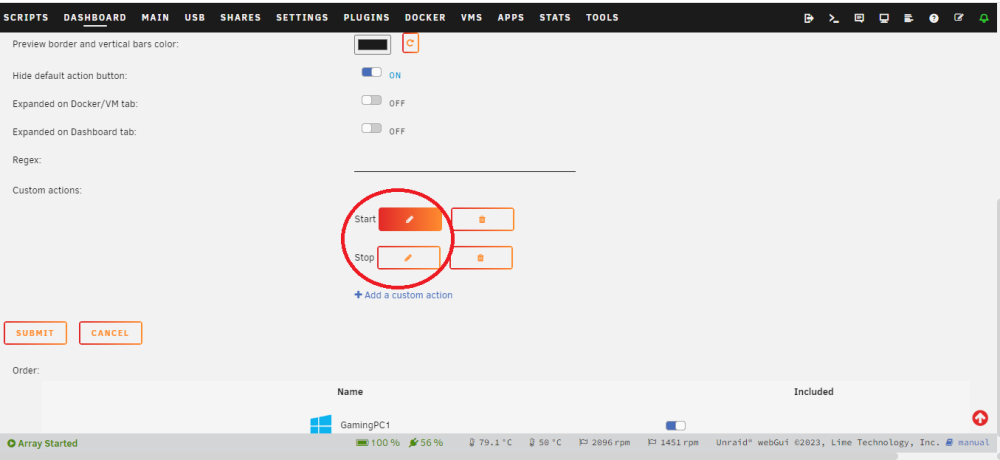Open the system log icon
The image size is (1000, 460).
click(909, 18)
